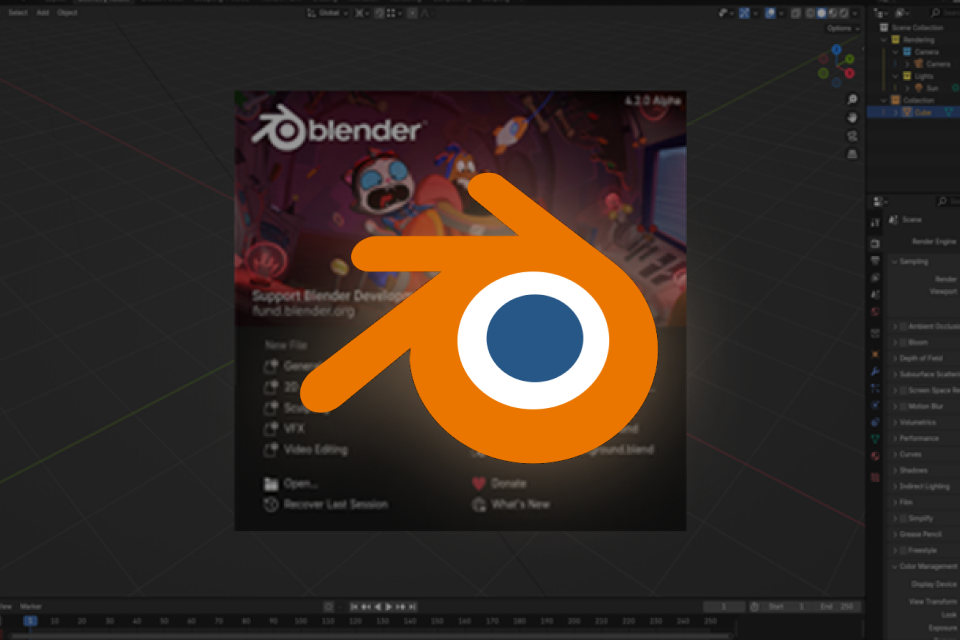Open the Object Constraints properties tab
960x640 pixels.
tap(876, 422)
